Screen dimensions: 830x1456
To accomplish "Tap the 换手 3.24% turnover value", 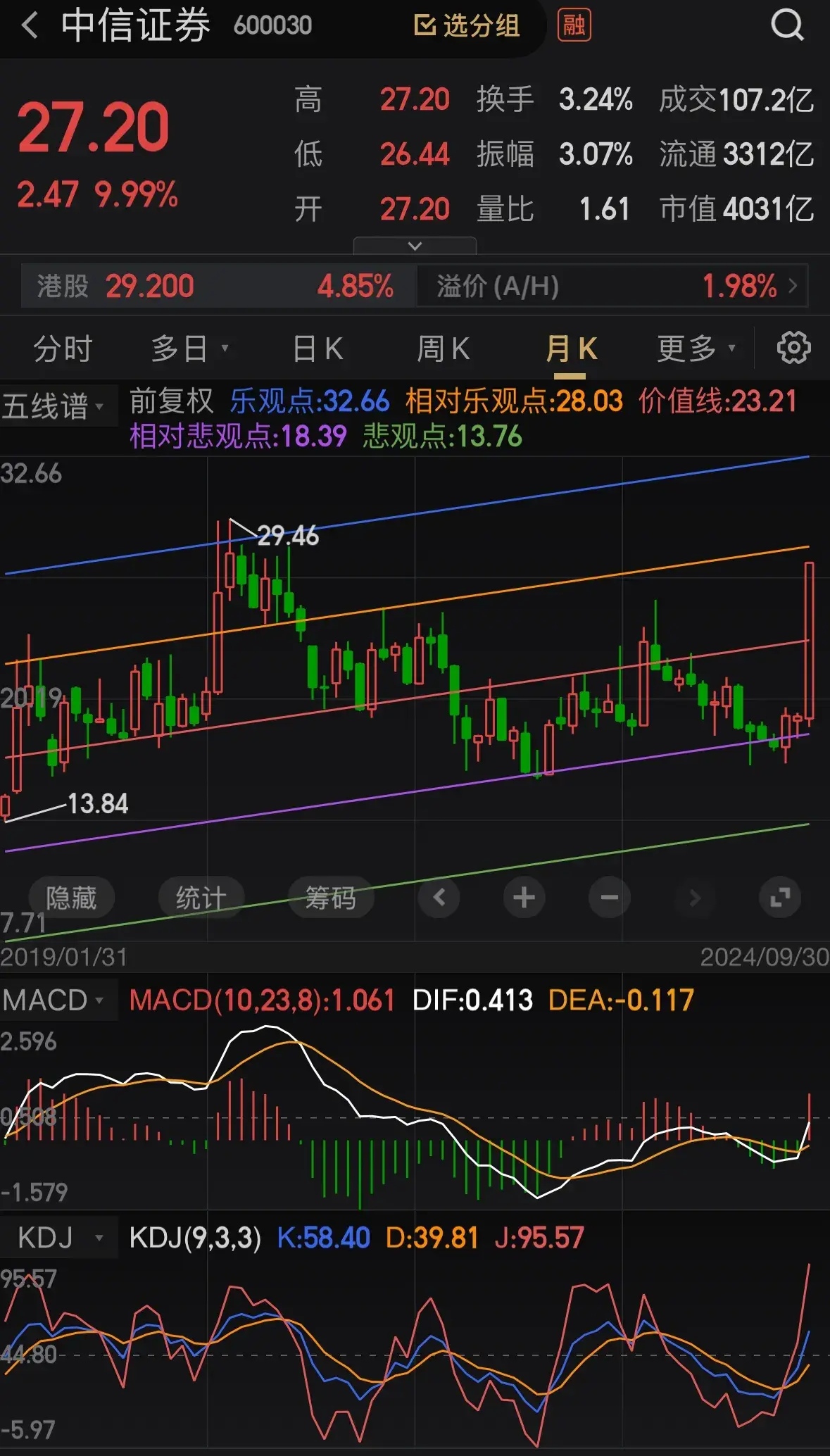I will pos(554,99).
